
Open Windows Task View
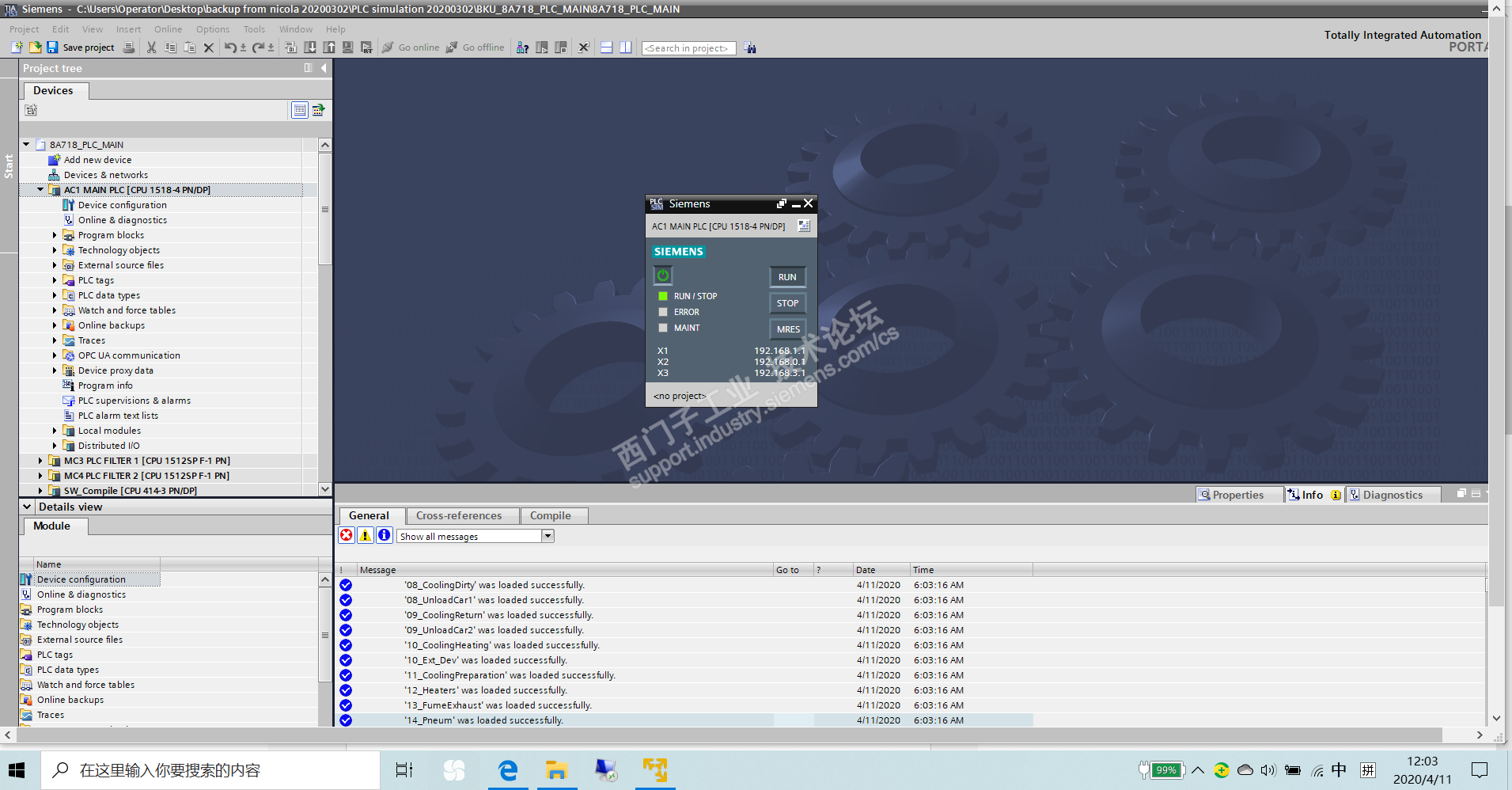(x=404, y=770)
